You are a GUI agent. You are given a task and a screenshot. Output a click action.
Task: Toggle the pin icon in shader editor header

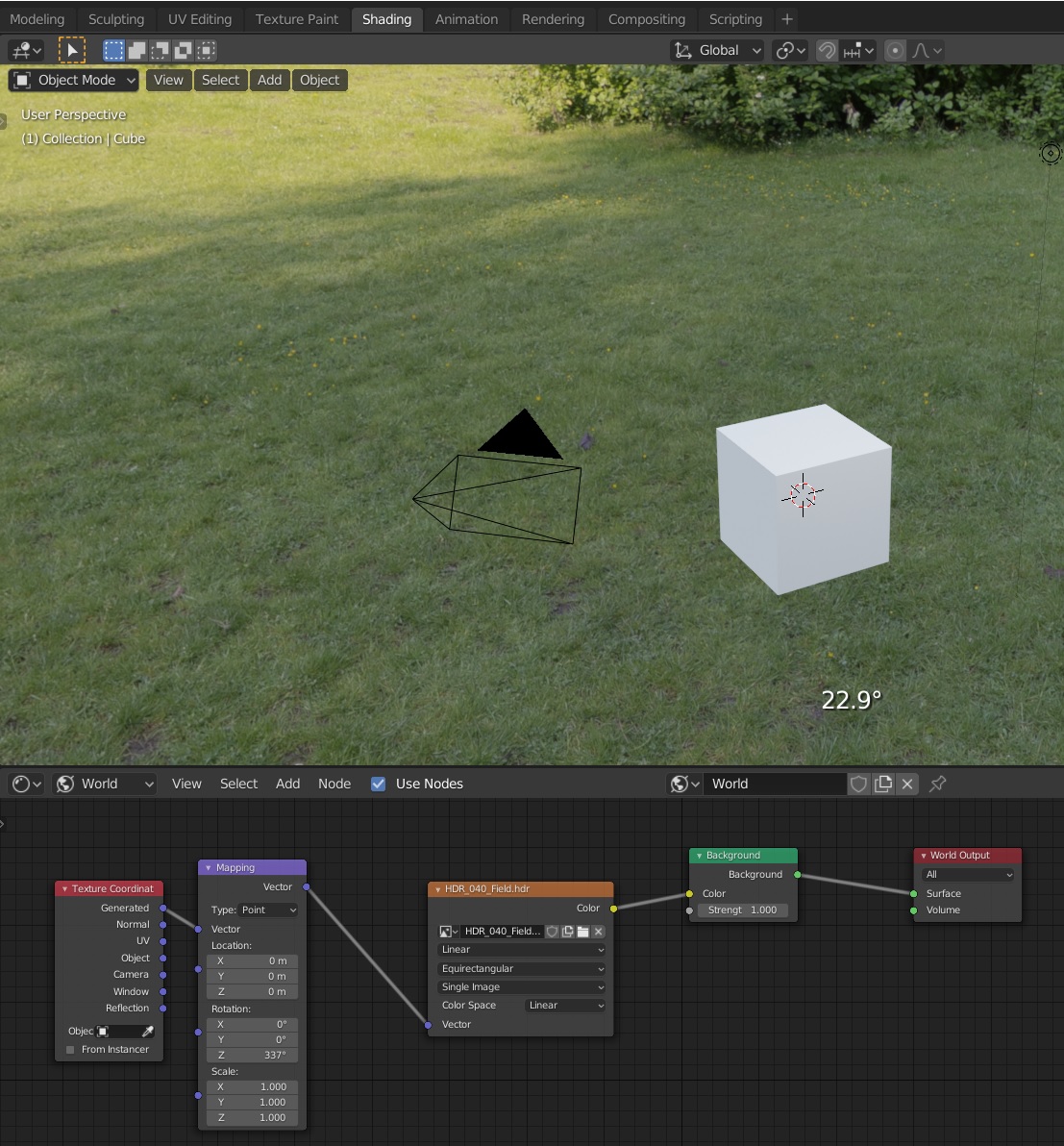click(937, 784)
